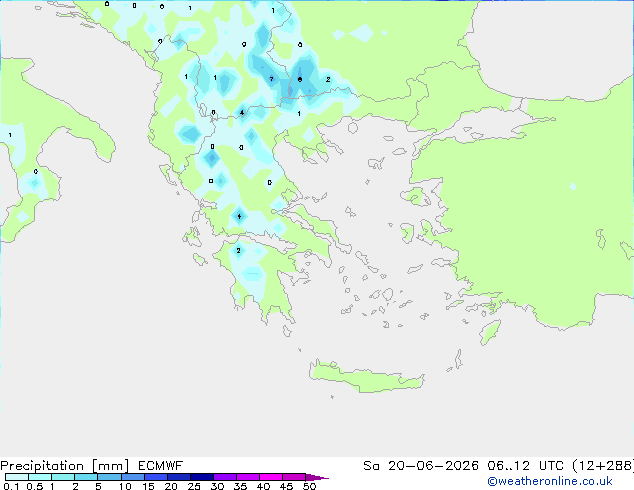Click the 'ECMWF' model label
The height and width of the screenshot is (490, 634).
(161, 466)
